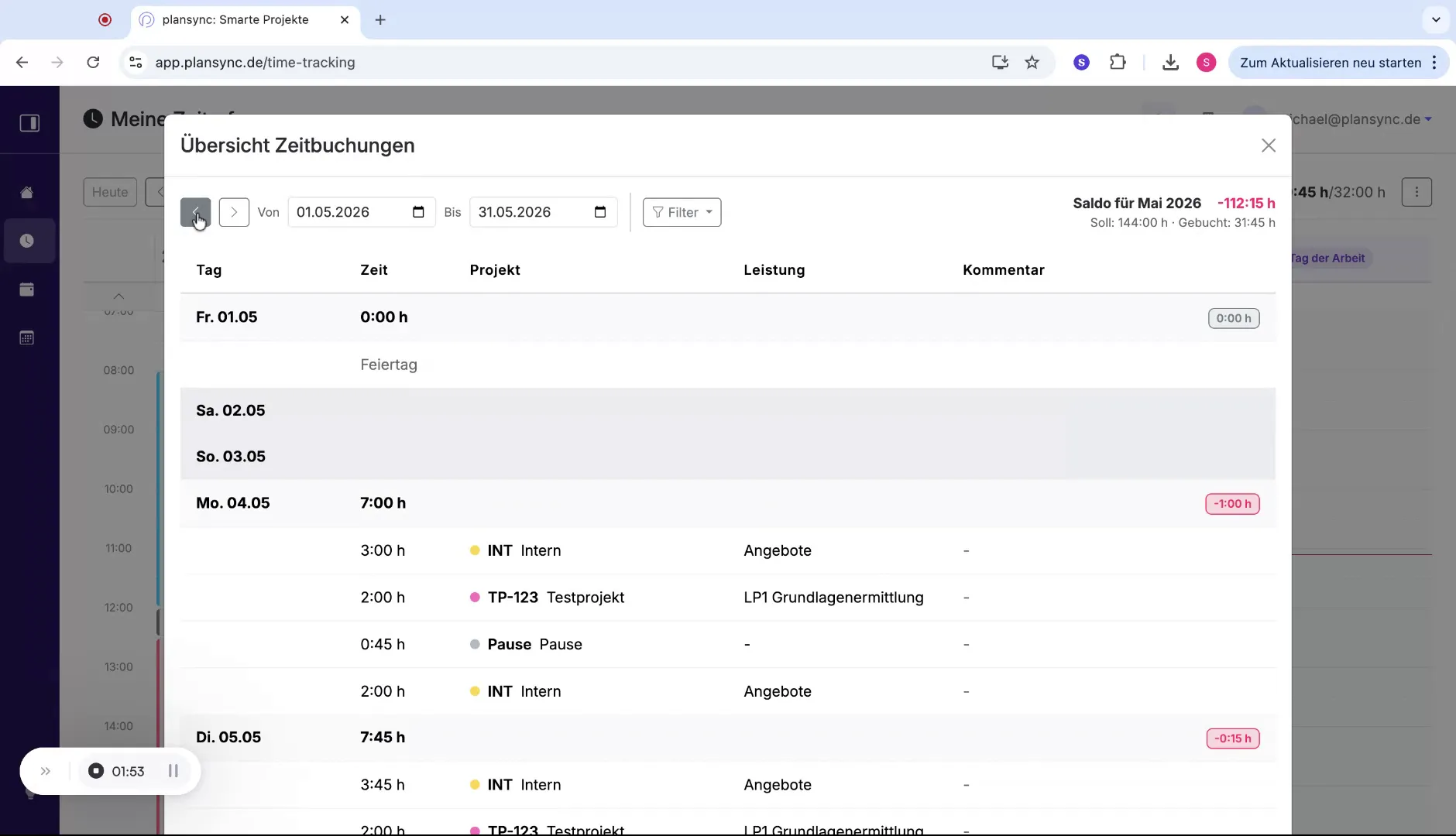The height and width of the screenshot is (836, 1456).
Task: Click the purple S extension icon
Action: pyautogui.click(x=1082, y=63)
